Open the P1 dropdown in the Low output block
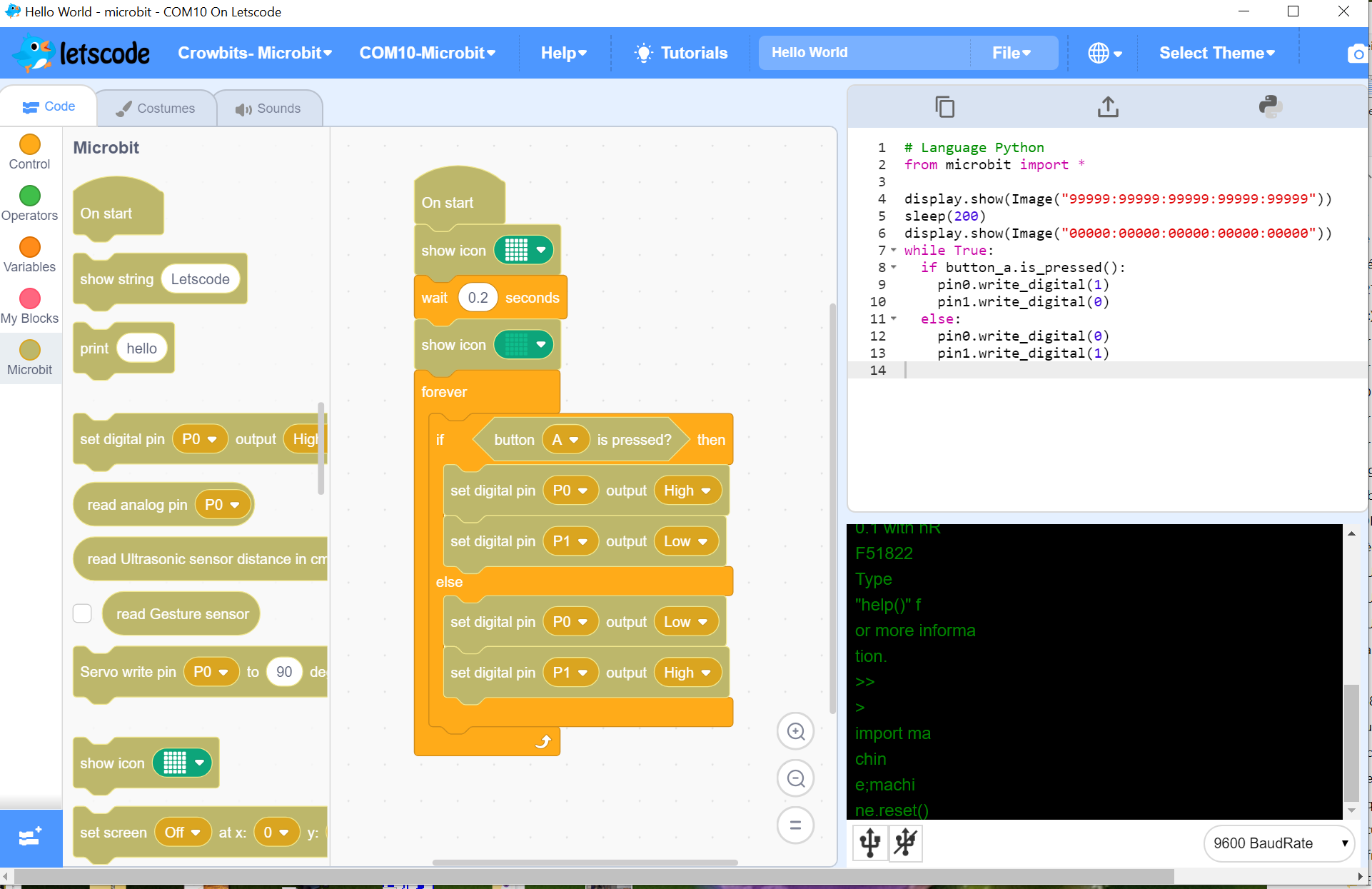Screen dimensions: 1372x889 (570, 541)
